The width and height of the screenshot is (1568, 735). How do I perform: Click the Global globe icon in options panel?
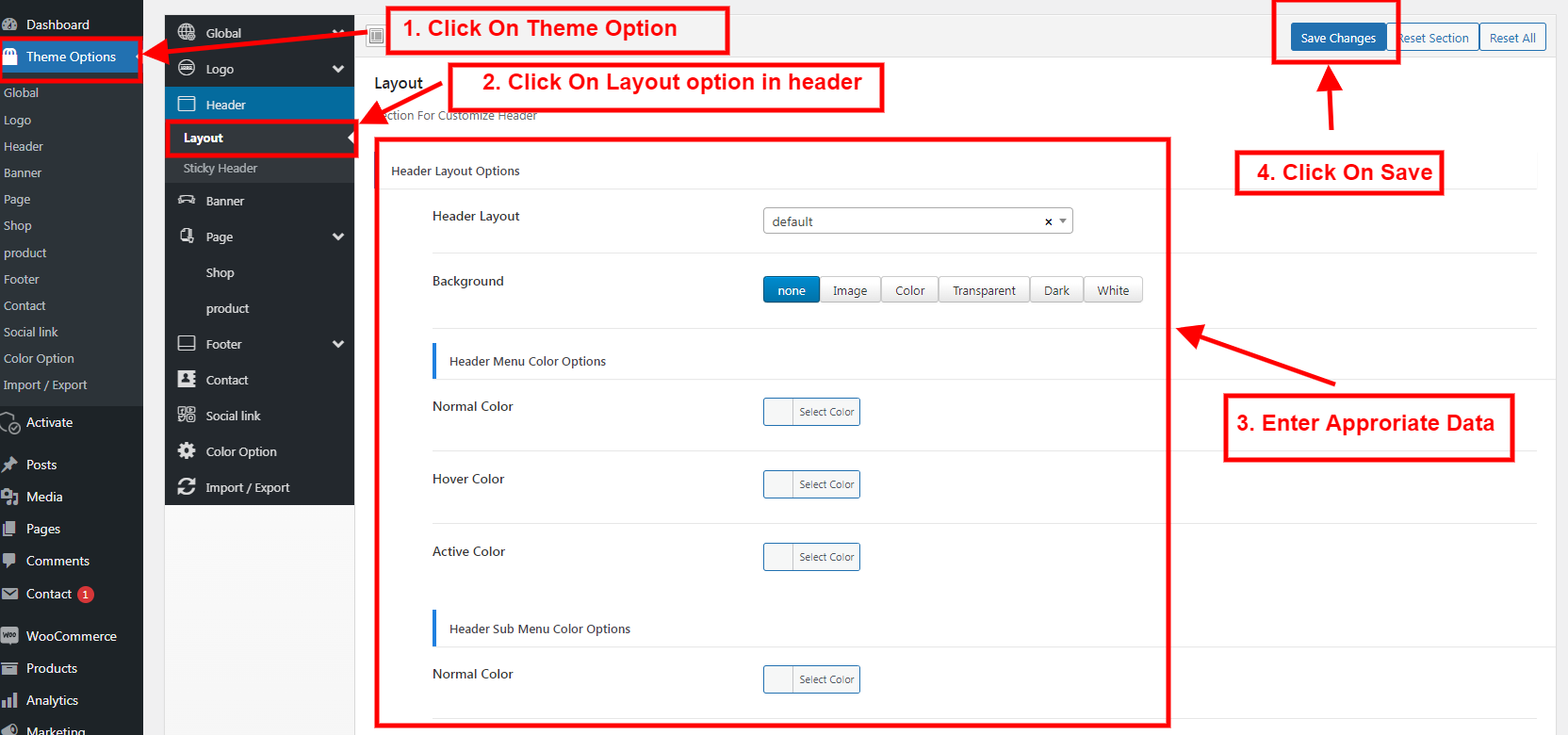tap(187, 33)
